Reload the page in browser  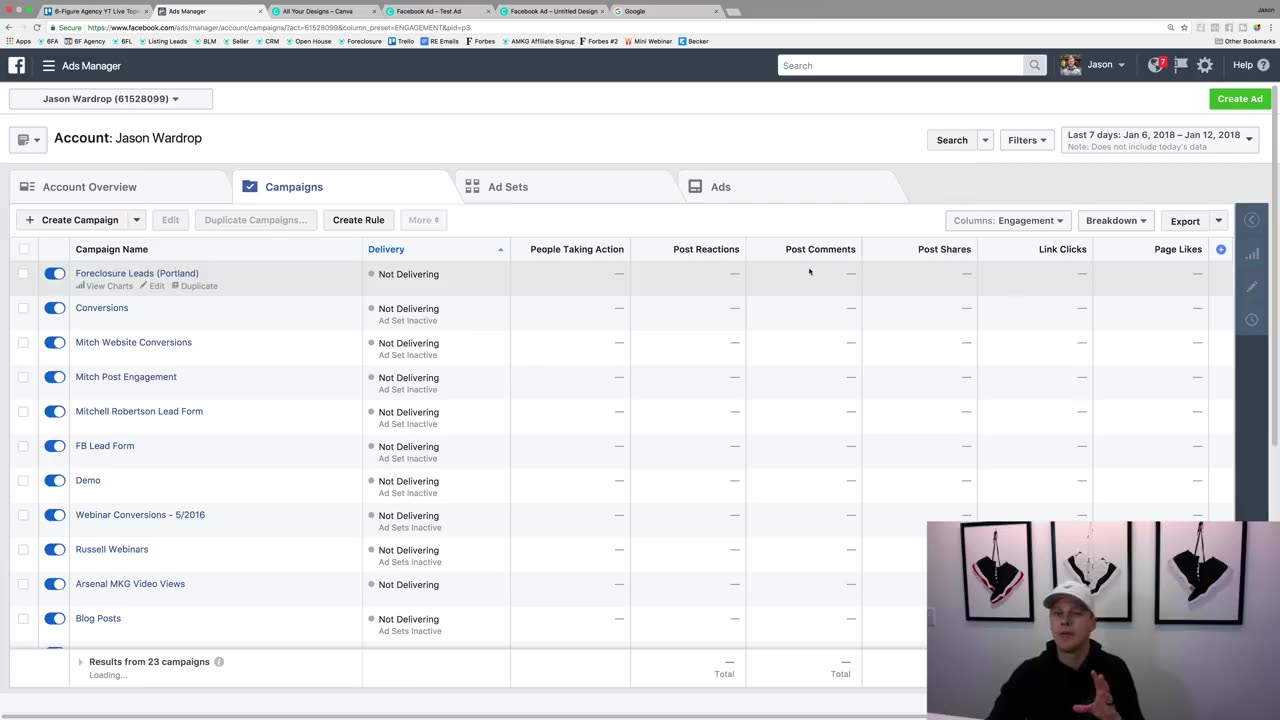click(x=38, y=28)
